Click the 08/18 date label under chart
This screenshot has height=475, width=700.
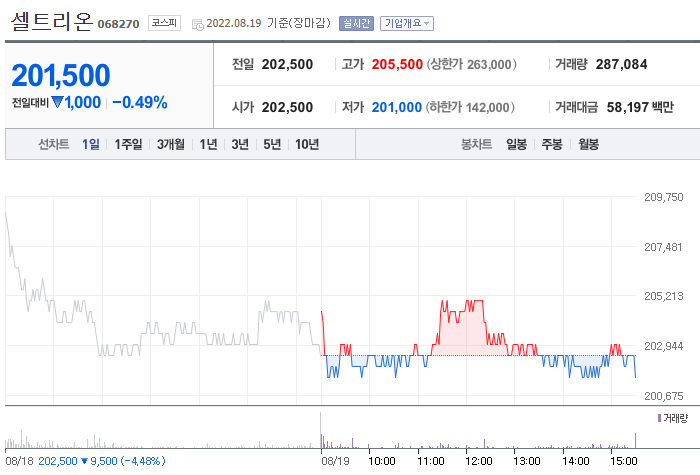point(19,461)
